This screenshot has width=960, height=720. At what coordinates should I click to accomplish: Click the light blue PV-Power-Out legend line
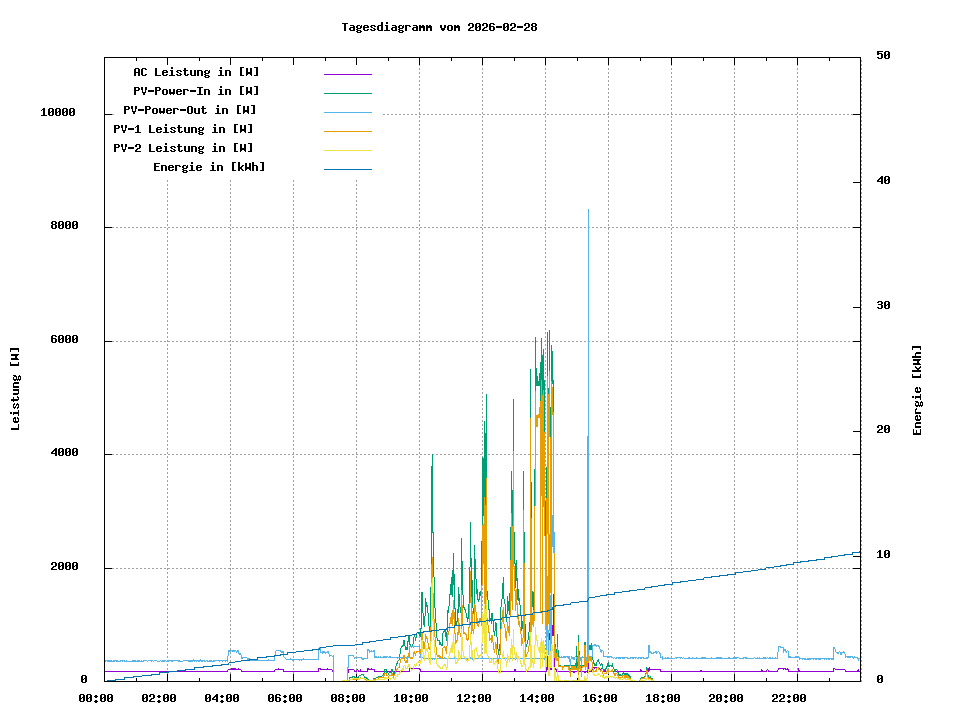click(x=347, y=112)
